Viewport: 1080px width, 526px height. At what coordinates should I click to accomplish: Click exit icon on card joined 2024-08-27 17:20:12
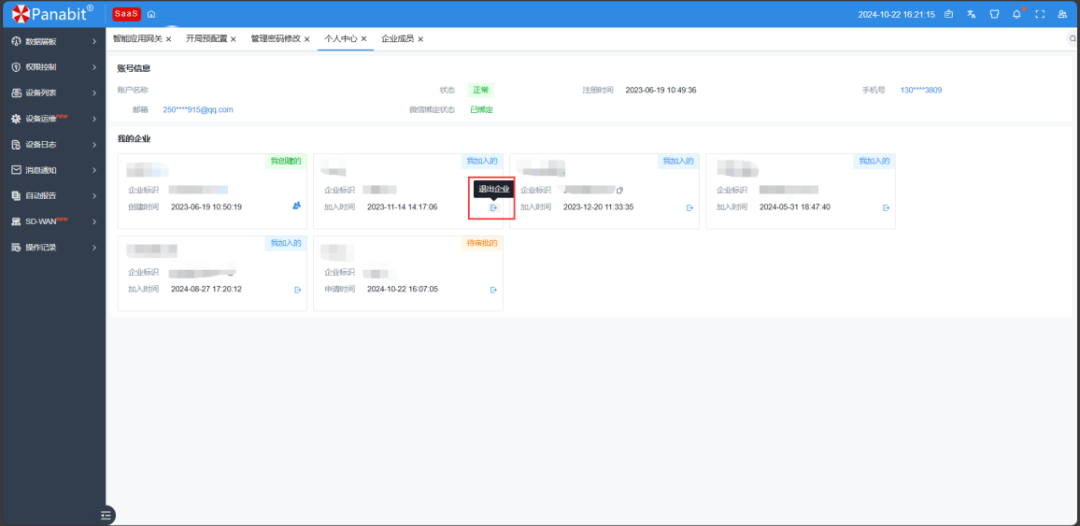tap(298, 290)
